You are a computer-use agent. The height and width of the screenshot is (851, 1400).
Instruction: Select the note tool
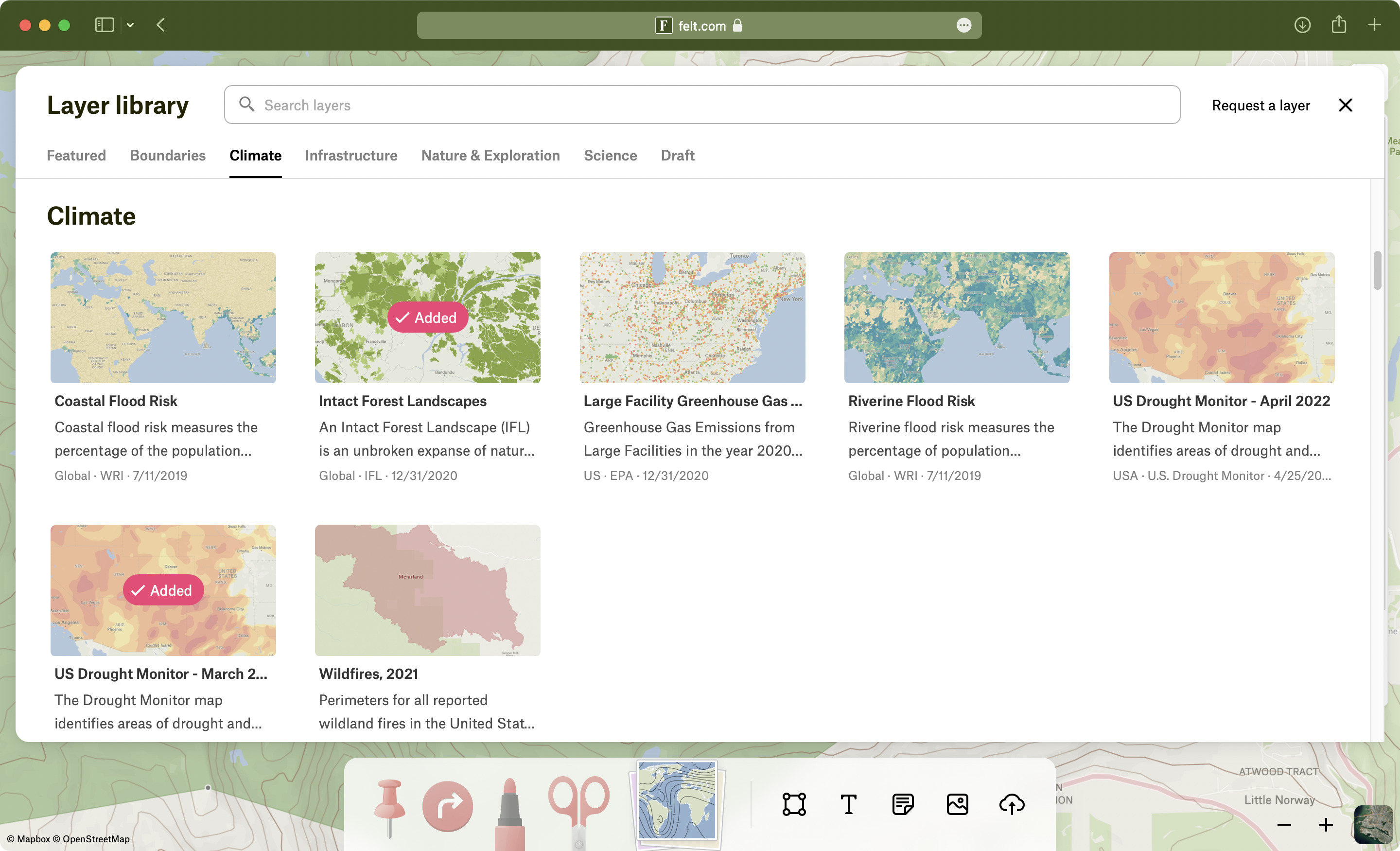click(902, 804)
